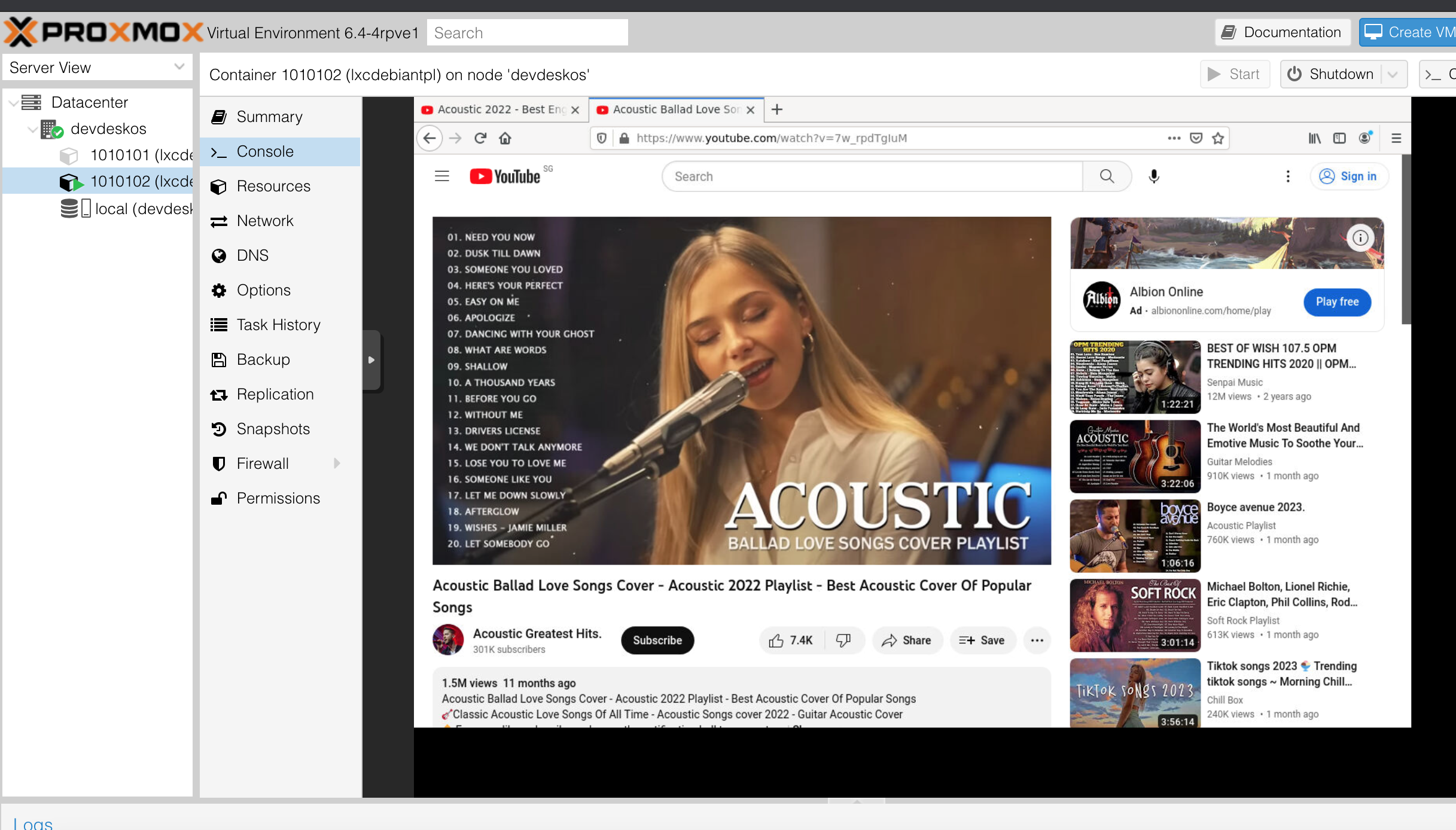Click the Start container button
This screenshot has height=830, width=1456.
[x=1234, y=75]
